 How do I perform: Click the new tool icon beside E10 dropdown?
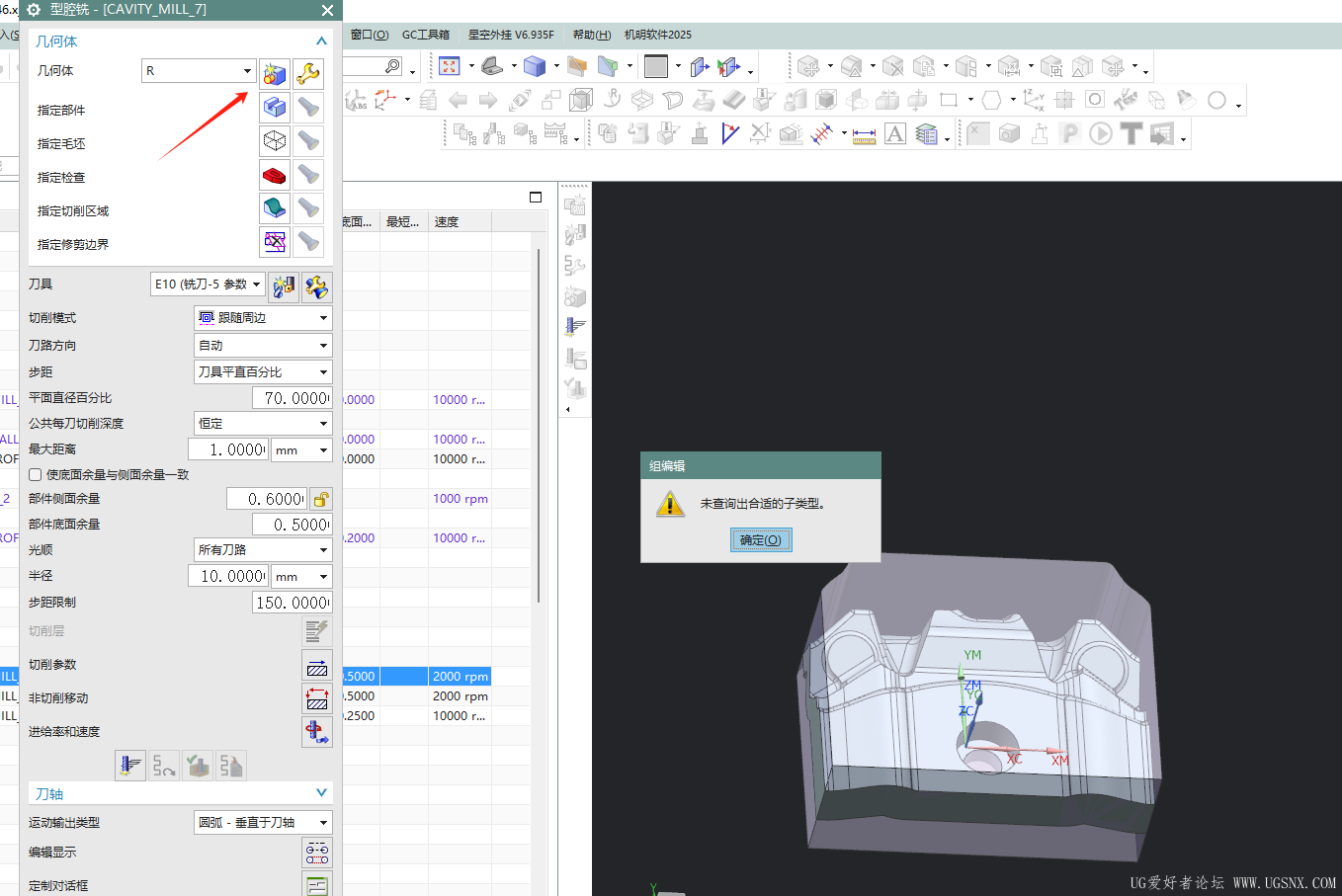284,286
